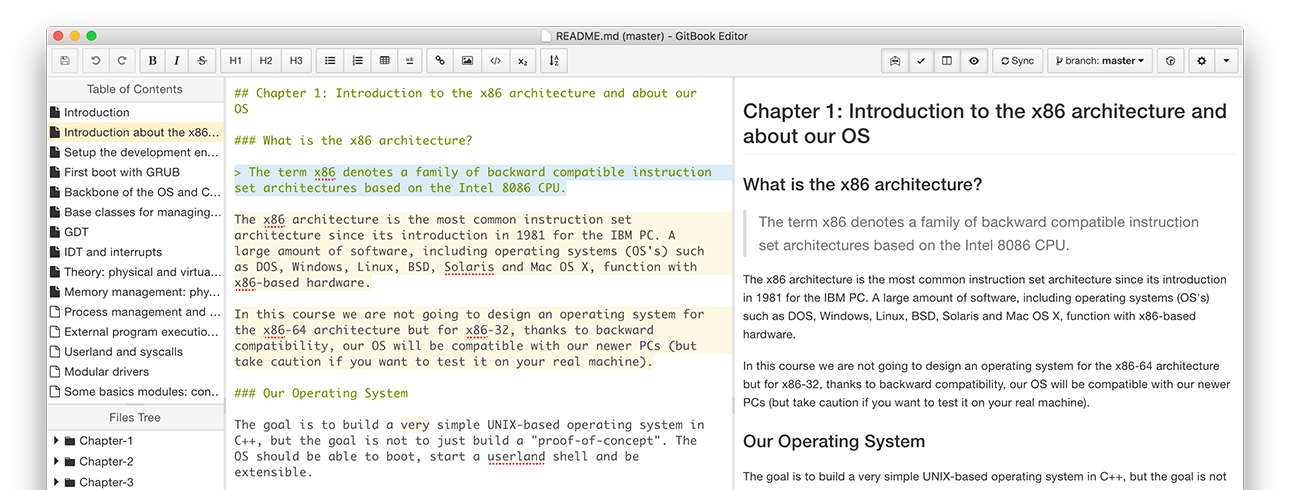Expand the Chapter-1 folder arrow
The height and width of the screenshot is (490, 1290).
pos(54,441)
